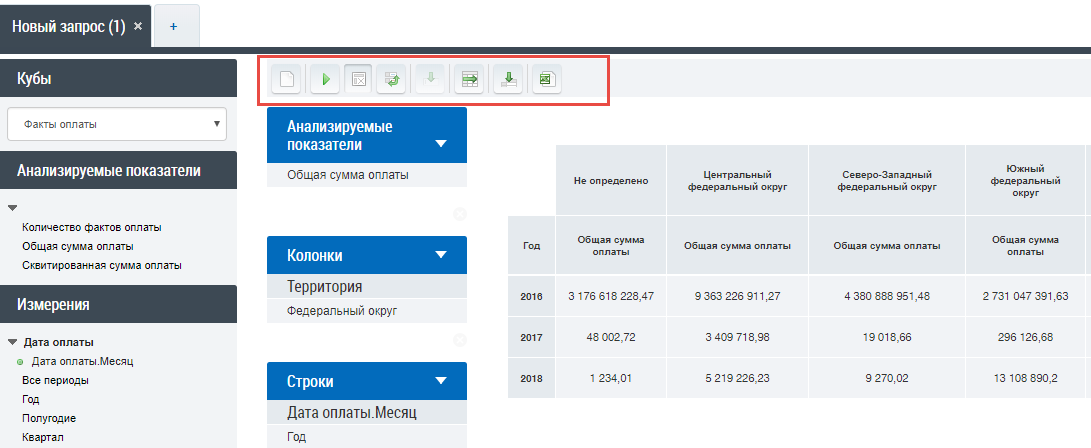Export the results to Excel
The width and height of the screenshot is (1091, 448).
tap(546, 80)
